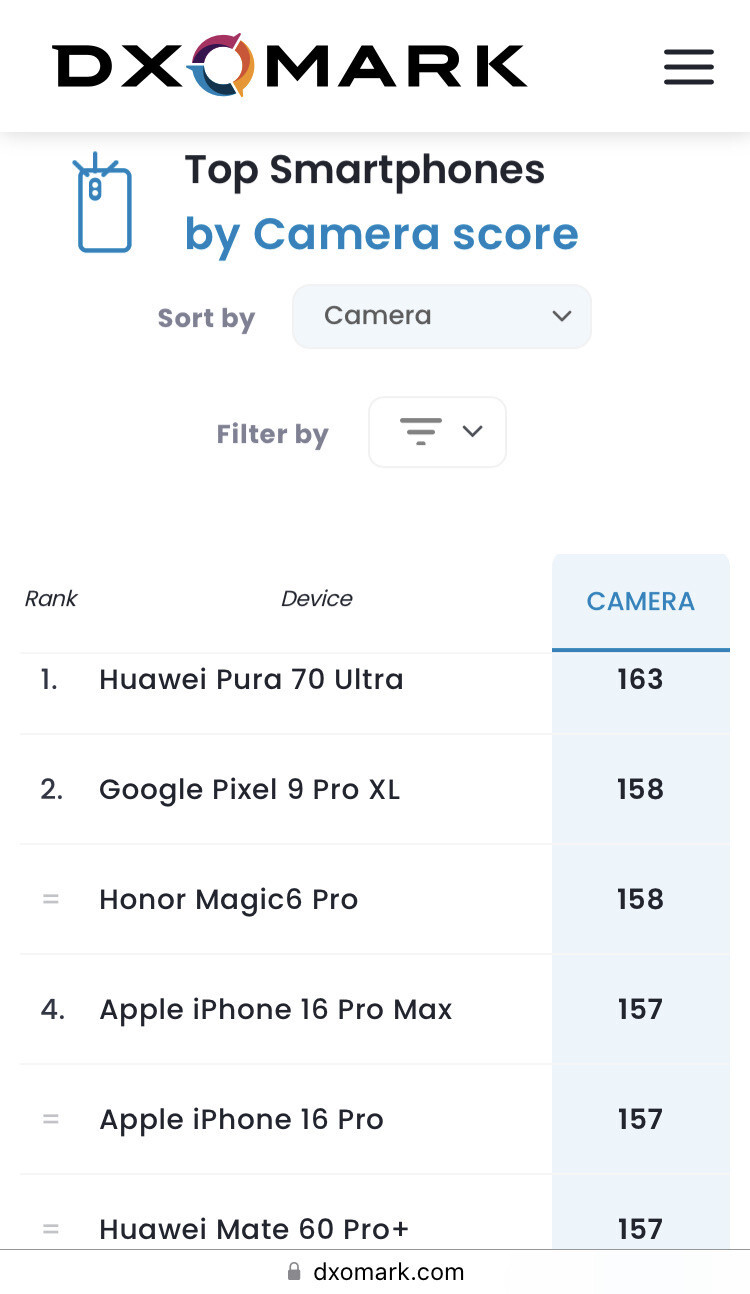
Task: Open Honor Magic6 Pro entry
Action: [x=228, y=900]
